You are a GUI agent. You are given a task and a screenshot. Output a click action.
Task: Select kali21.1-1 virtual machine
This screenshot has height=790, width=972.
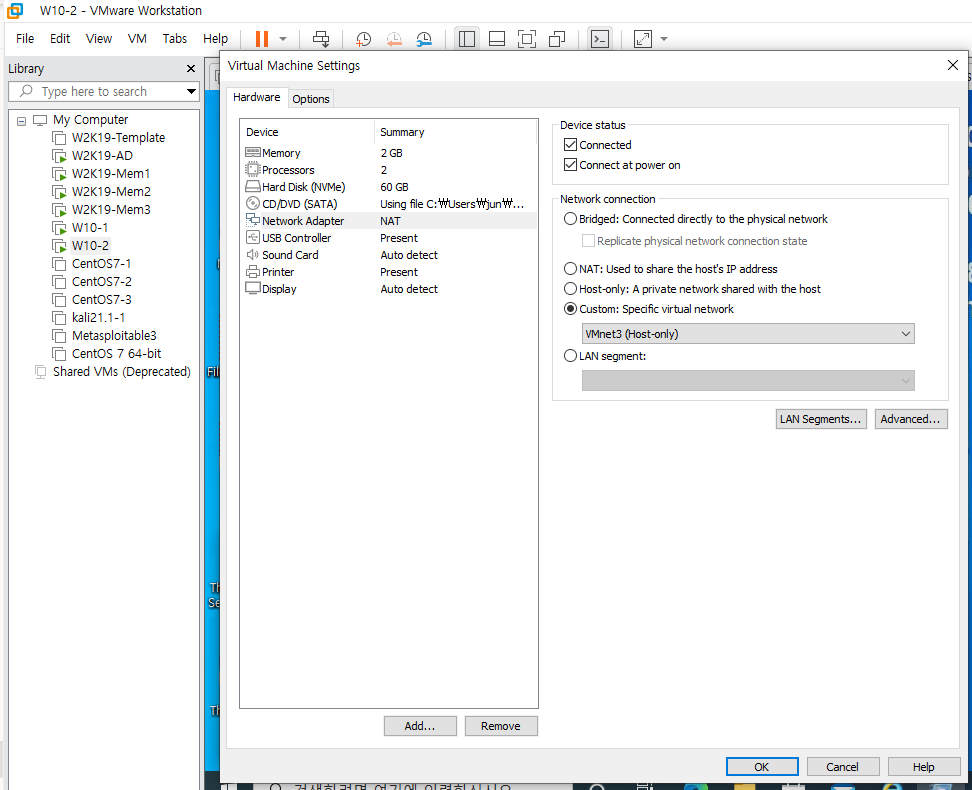[x=98, y=317]
